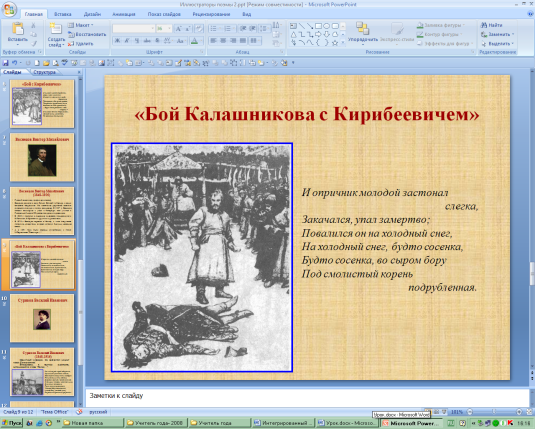The height and width of the screenshot is (429, 535).
Task: Open the font name combo box
Action: click(134, 29)
